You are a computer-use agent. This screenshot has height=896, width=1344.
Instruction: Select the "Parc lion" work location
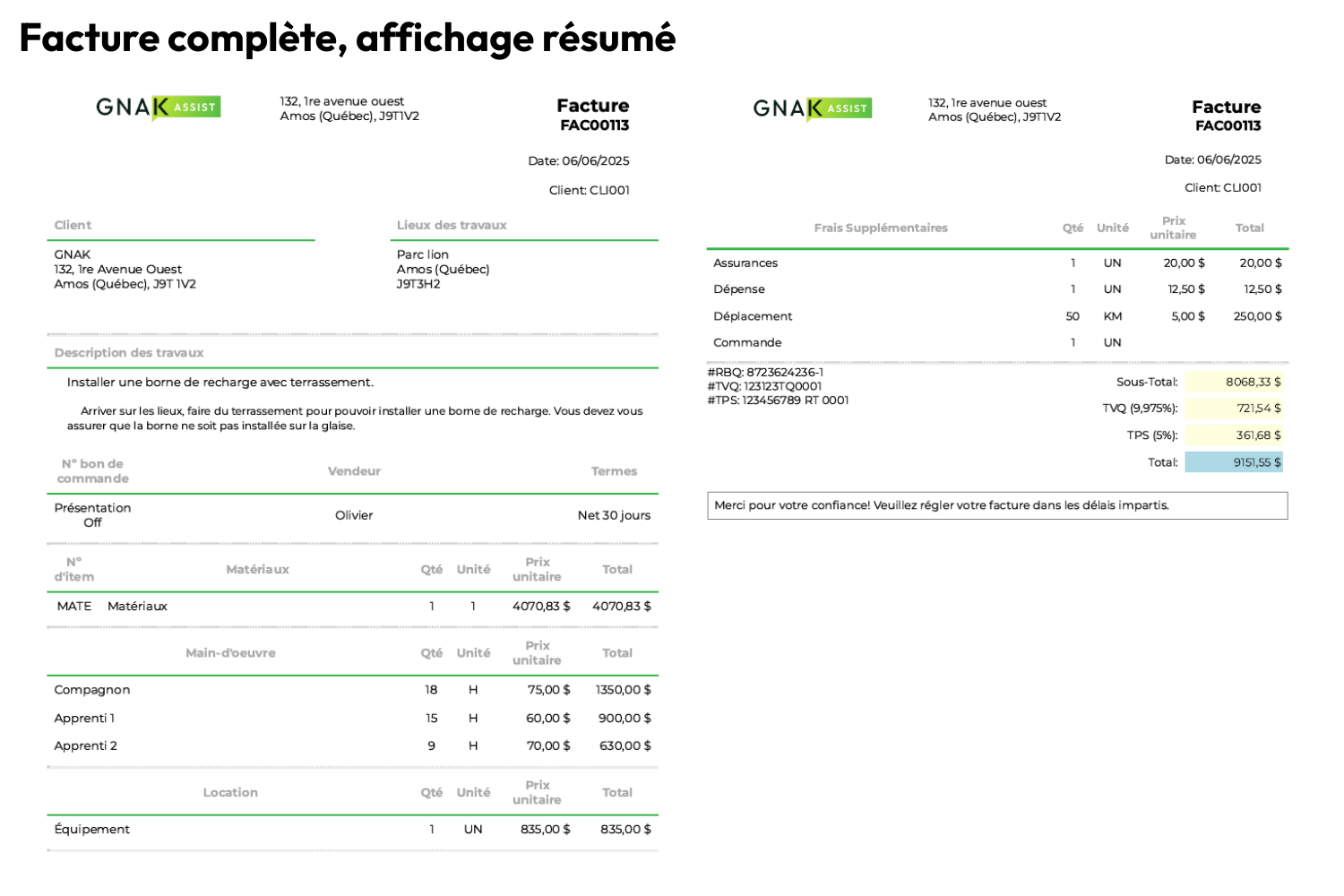(x=423, y=254)
